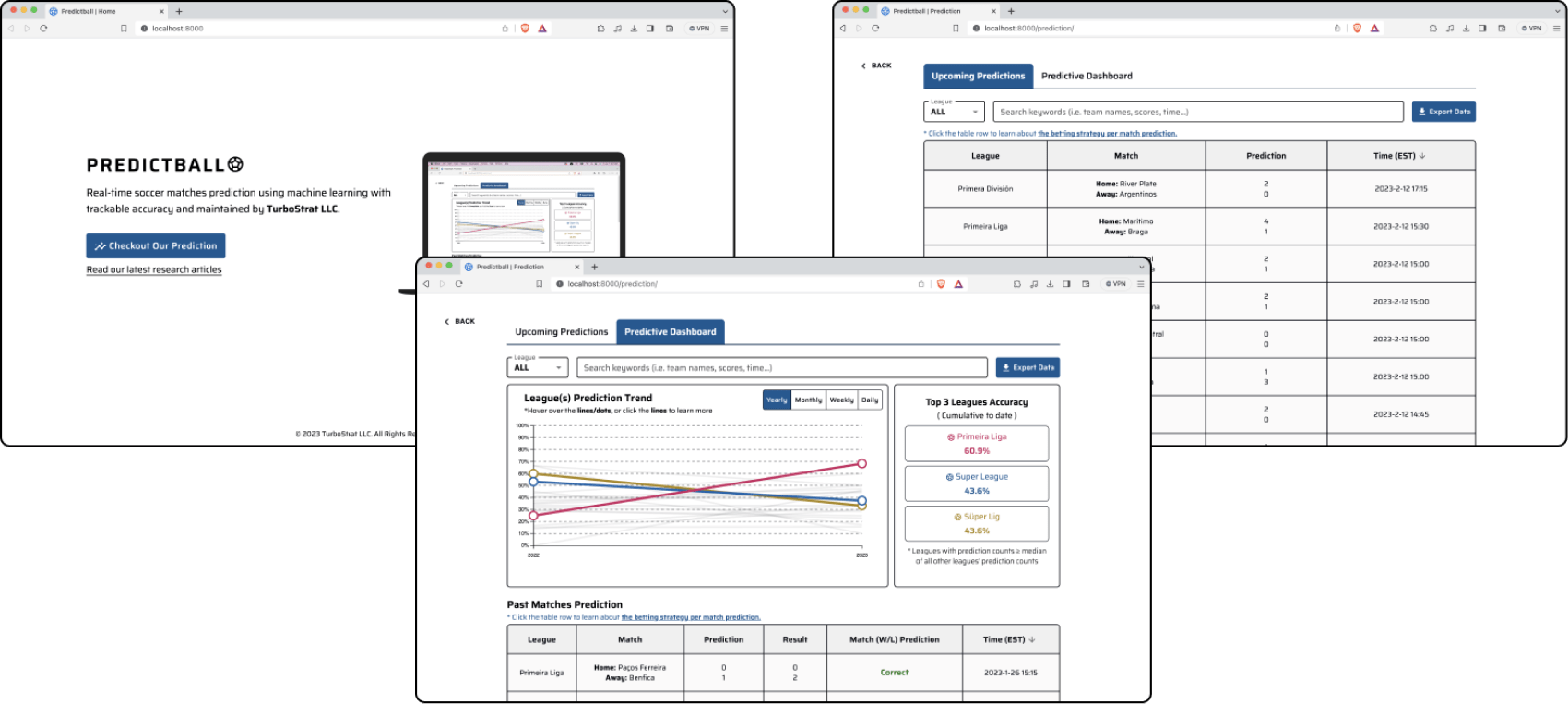This screenshot has width=1568, height=704.
Task: Select Super League 43.6% accuracy card
Action: click(977, 483)
